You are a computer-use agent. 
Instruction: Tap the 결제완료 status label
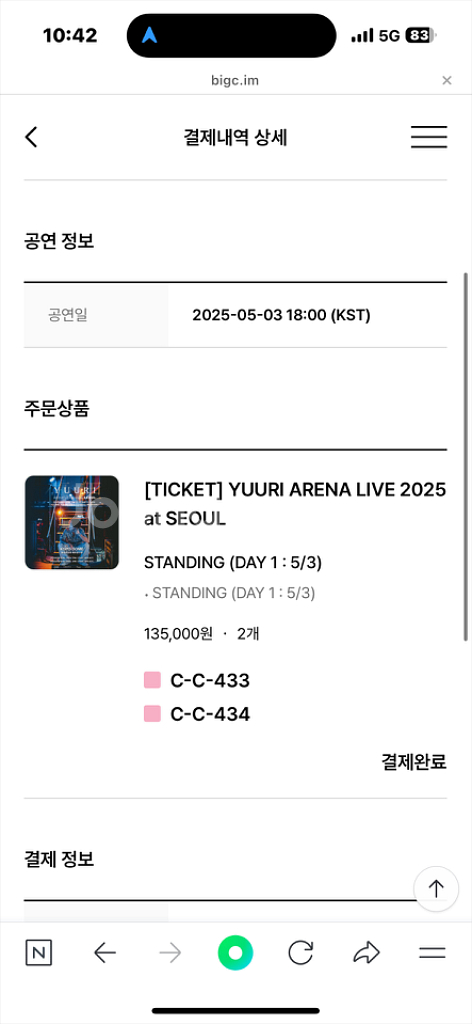[x=414, y=761]
